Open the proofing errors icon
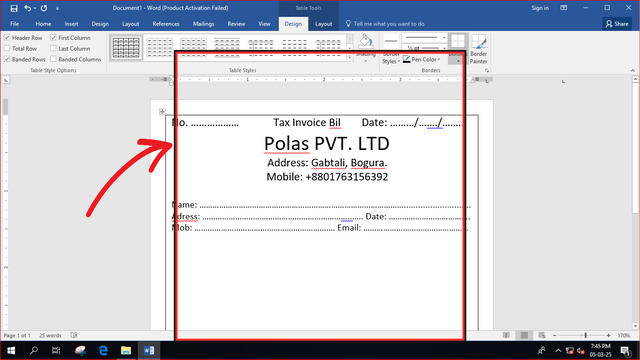This screenshot has width=640, height=360. [74, 335]
